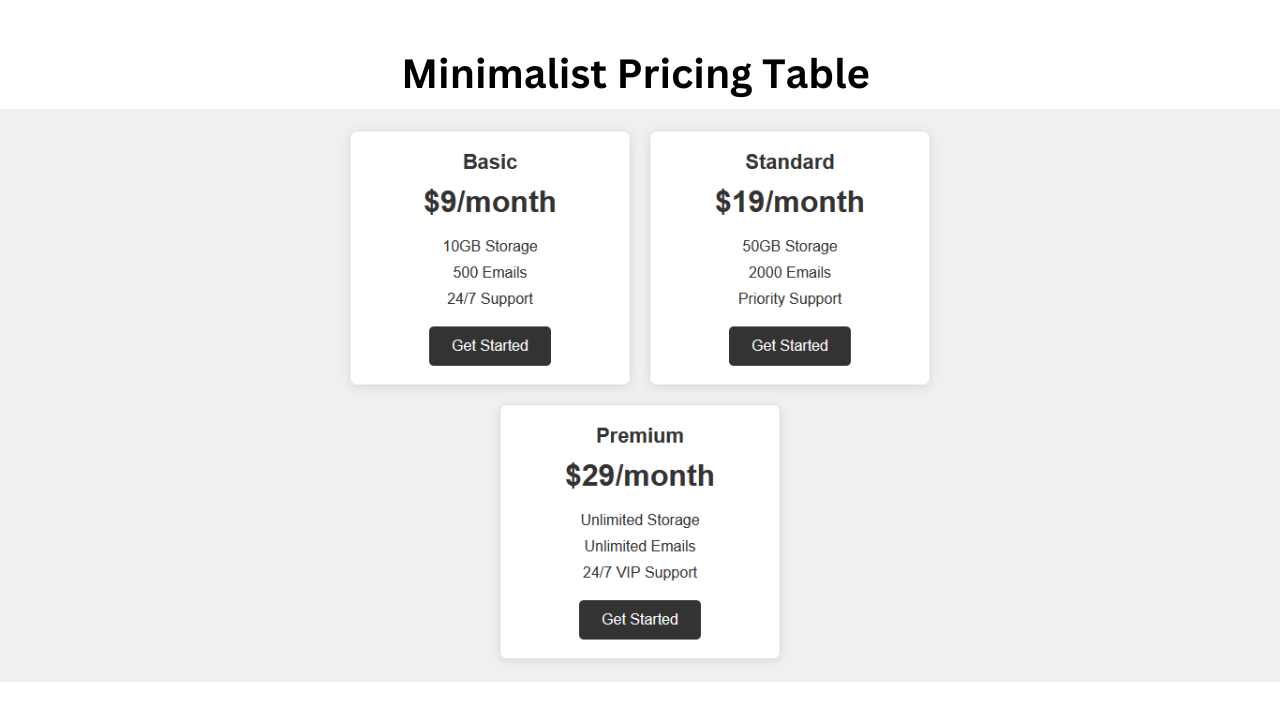Viewport: 1280px width, 720px height.
Task: Click the Priority Support feature
Action: click(790, 298)
